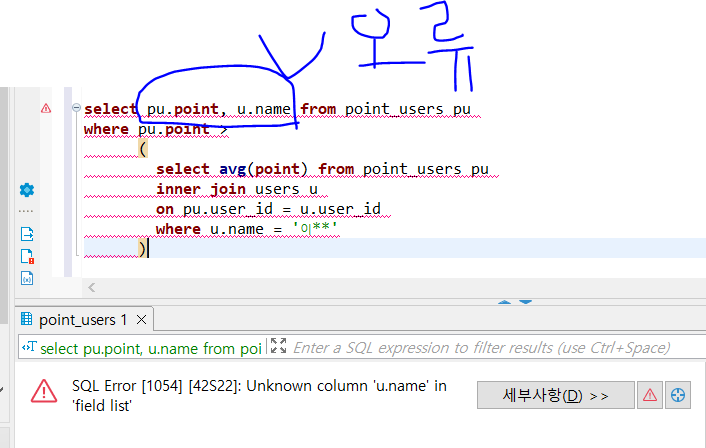This screenshot has width=706, height=448.
Task: Click the highlighted opening parenthesis
Action: (x=143, y=149)
